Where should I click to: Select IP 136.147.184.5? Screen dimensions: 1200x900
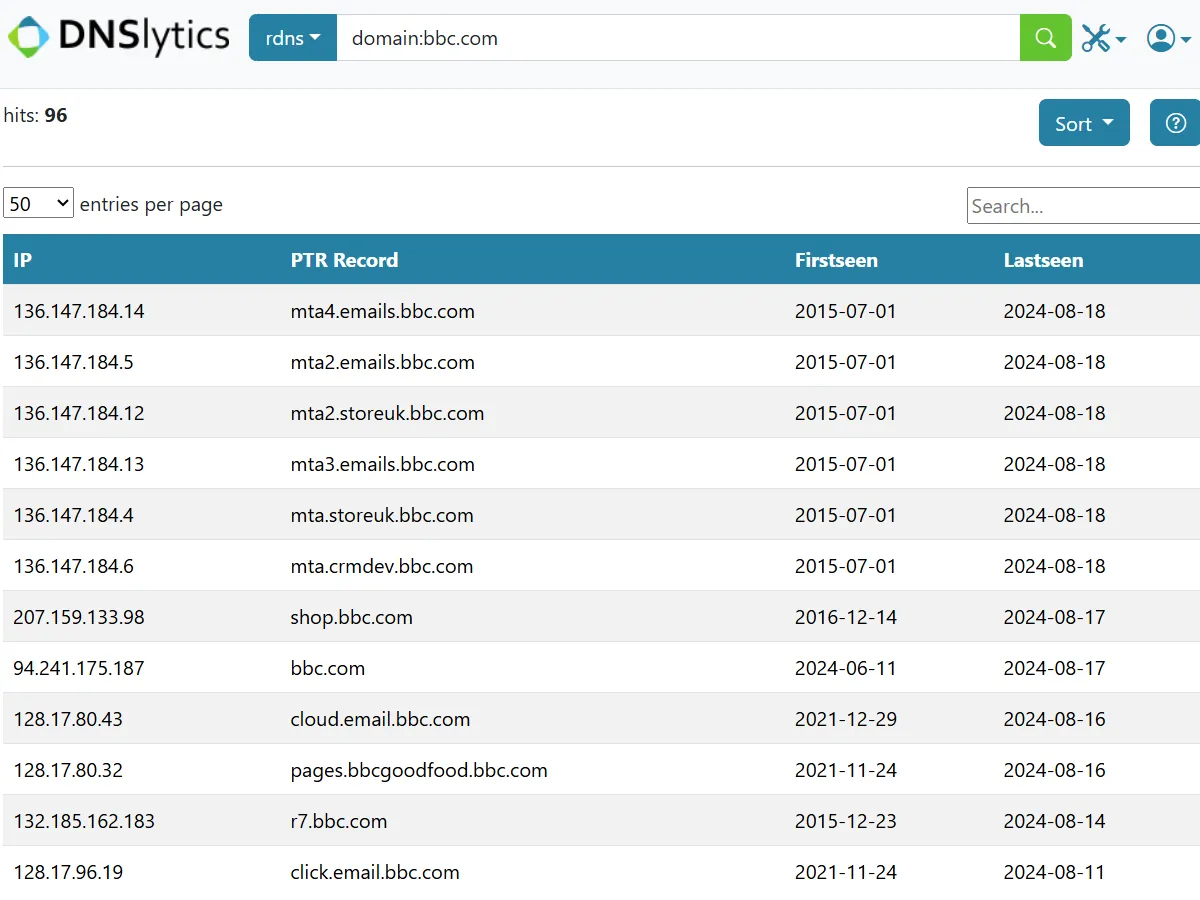73,362
